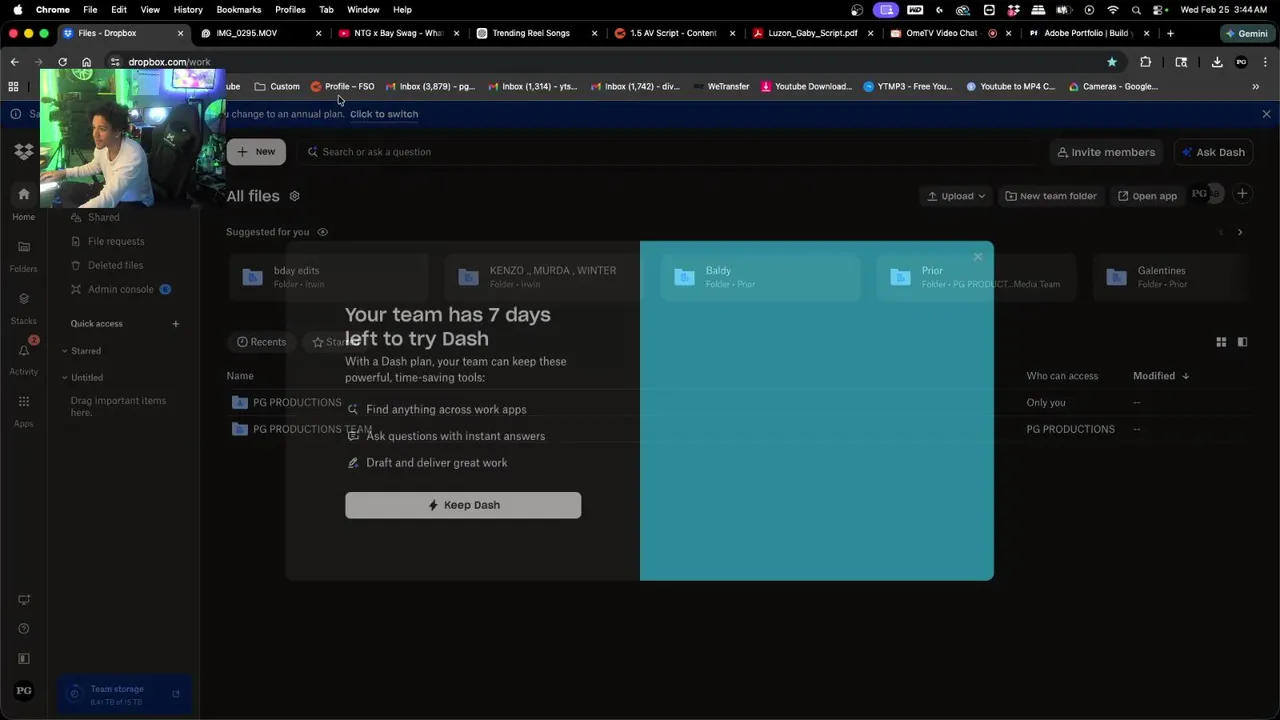Open the bday edits suggested folder
The image size is (1280, 720).
point(329,277)
